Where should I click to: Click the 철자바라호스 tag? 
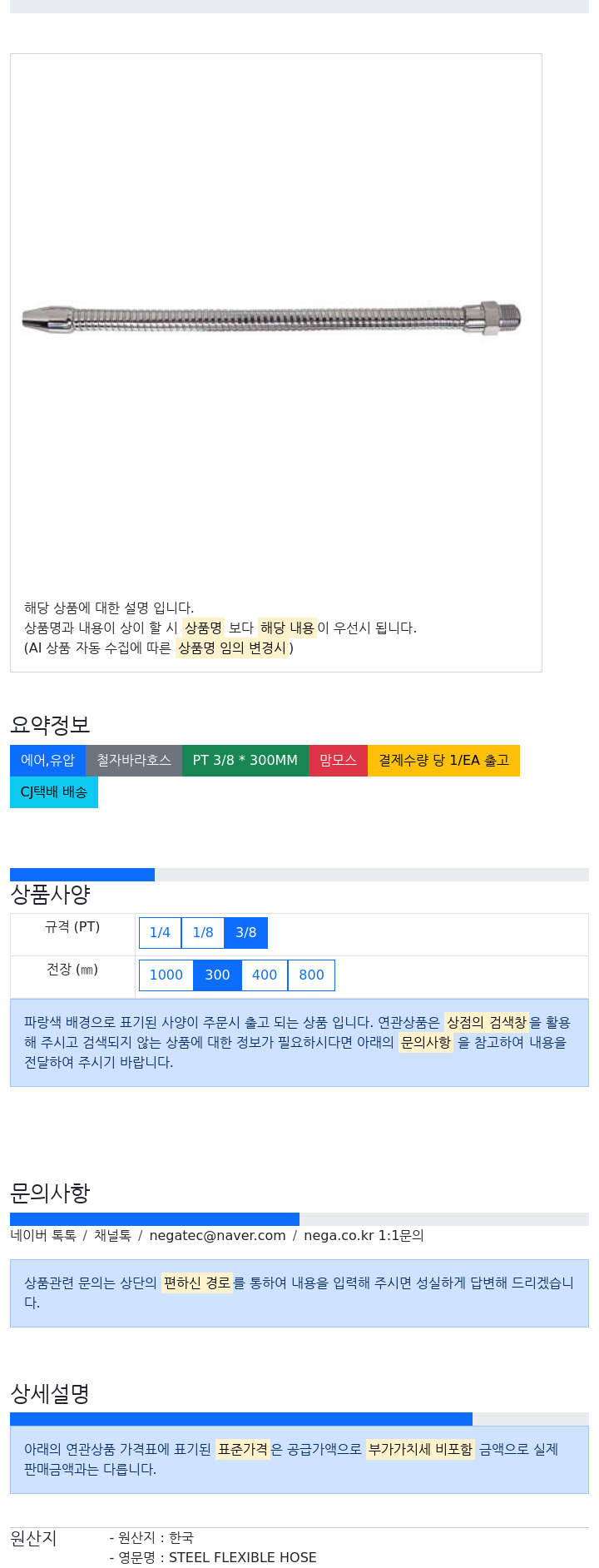coord(134,761)
